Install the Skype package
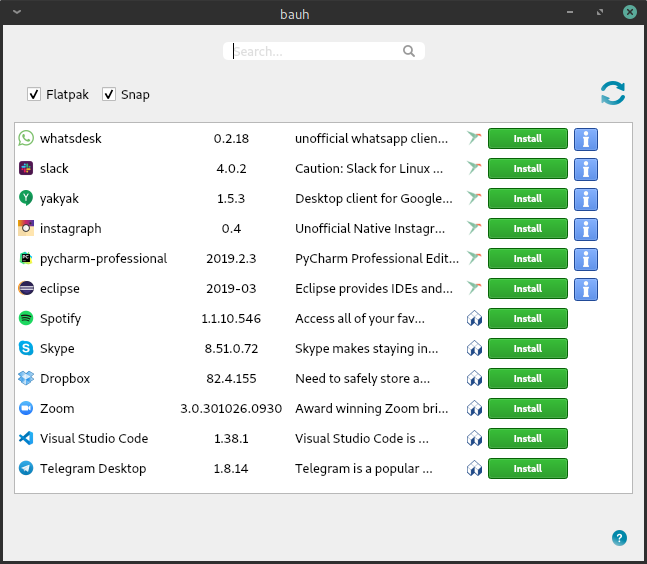This screenshot has height=564, width=647. click(x=527, y=349)
